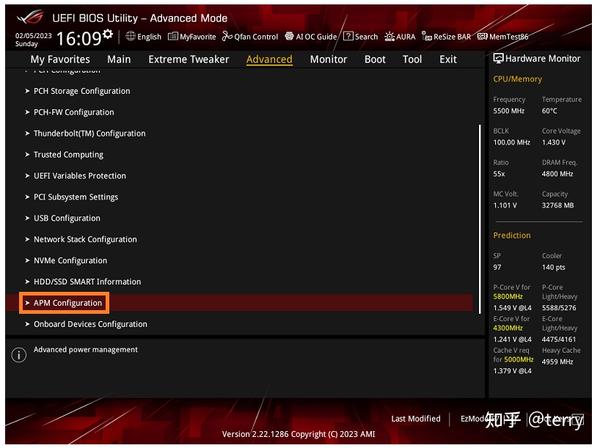The height and width of the screenshot is (448, 600).
Task: Click the Advanced power management help text
Action: coord(86,349)
